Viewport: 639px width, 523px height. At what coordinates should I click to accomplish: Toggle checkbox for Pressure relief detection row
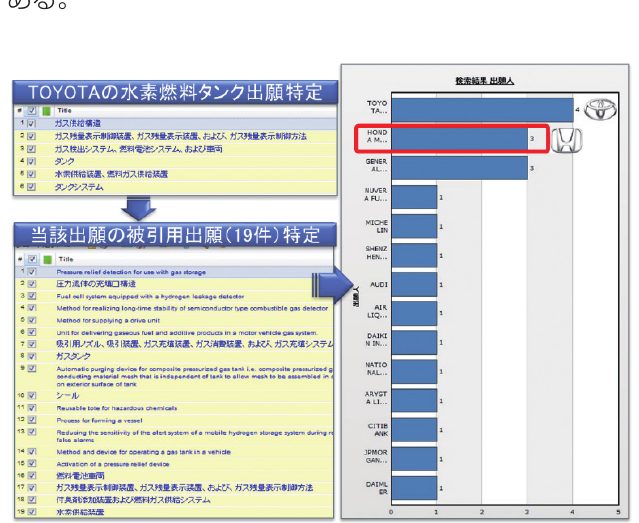pyautogui.click(x=32, y=271)
